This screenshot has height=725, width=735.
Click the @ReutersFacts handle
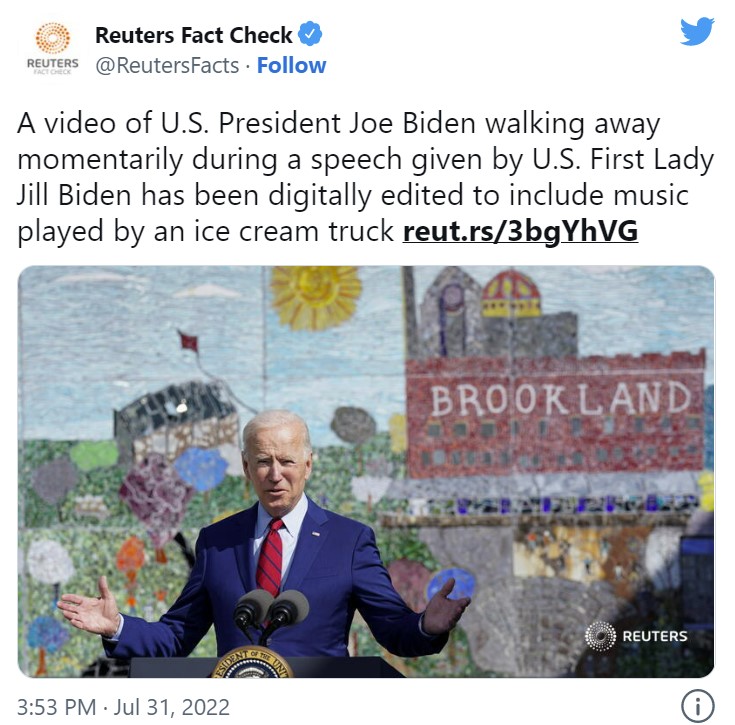click(167, 66)
